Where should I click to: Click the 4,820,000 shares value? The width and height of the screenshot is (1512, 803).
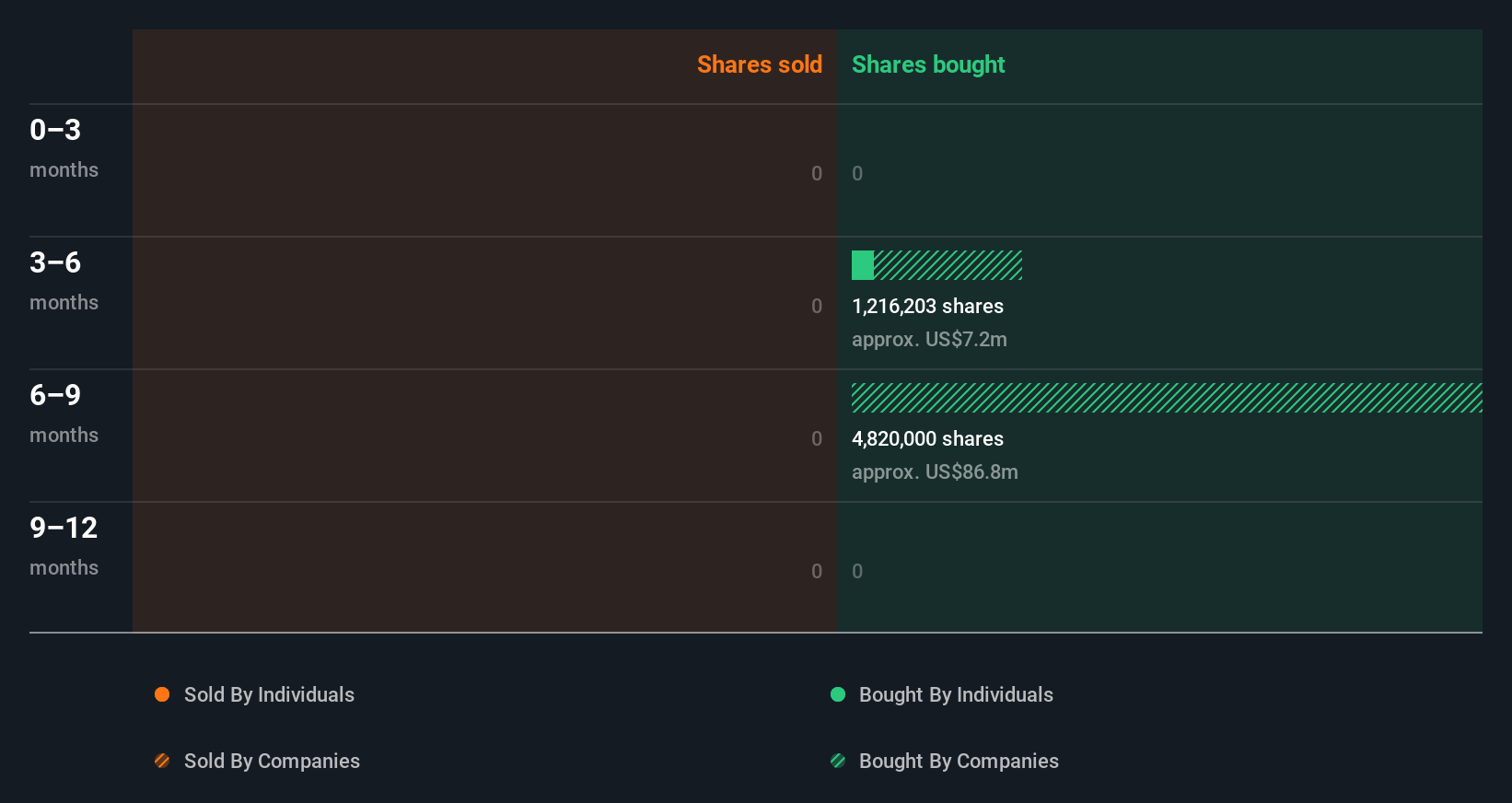[x=927, y=438]
